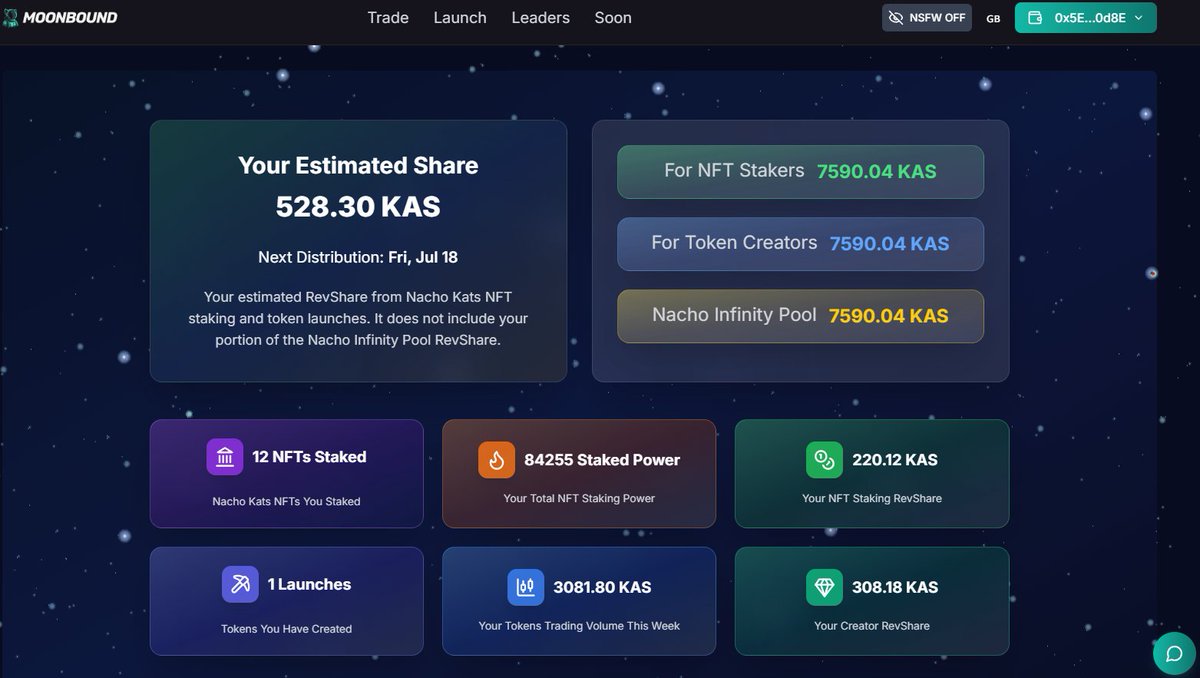
Task: Click the orange flame Staked Power icon
Action: coord(497,460)
